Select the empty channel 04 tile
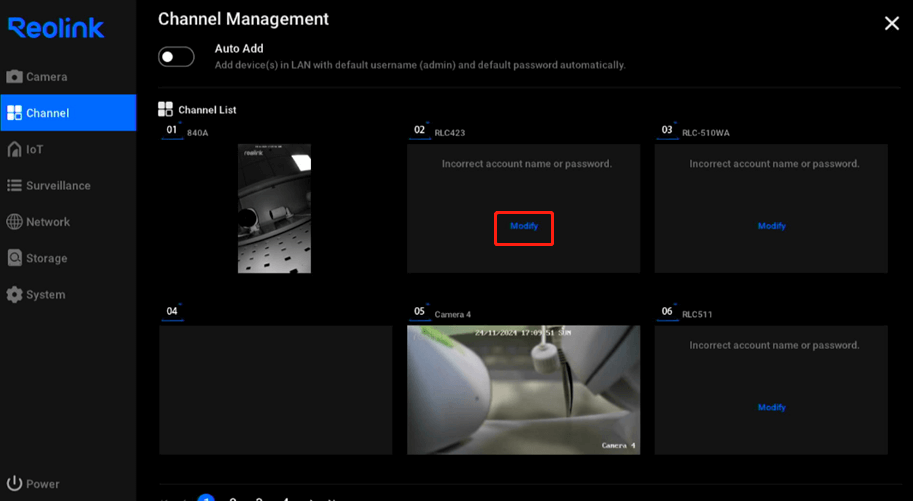This screenshot has height=501, width=913. pos(275,390)
